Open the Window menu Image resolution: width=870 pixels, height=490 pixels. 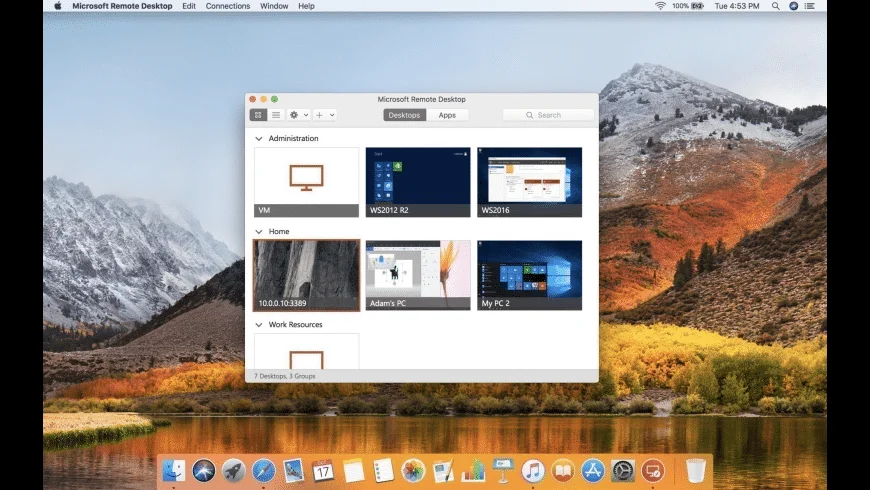click(274, 6)
